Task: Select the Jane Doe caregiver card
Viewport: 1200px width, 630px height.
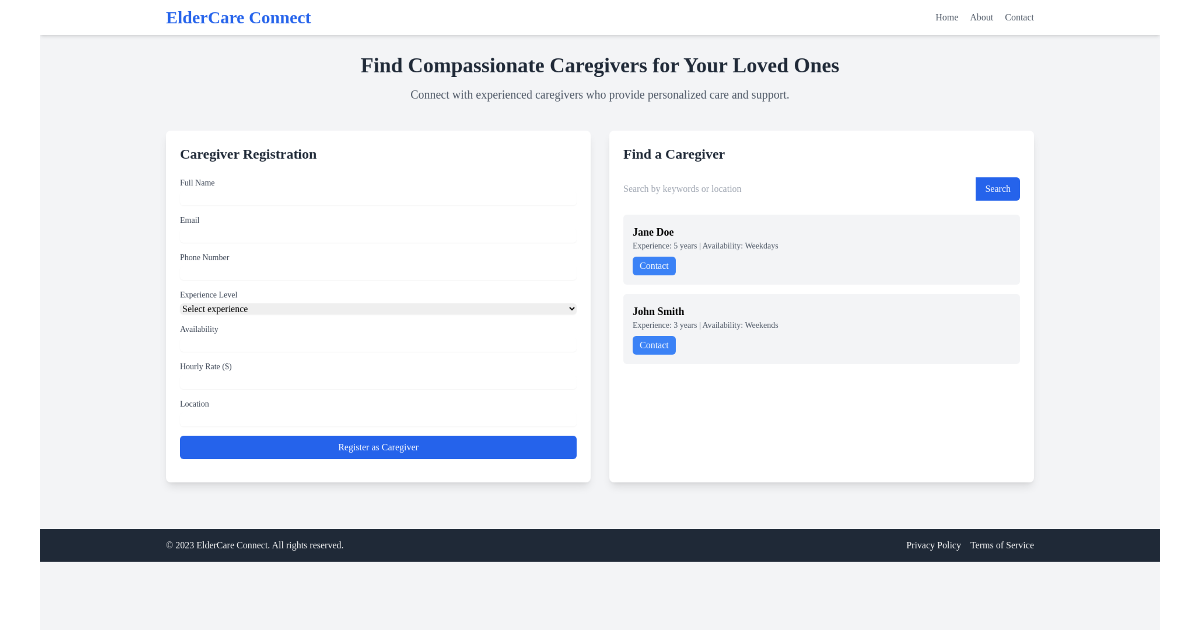Action: pyautogui.click(x=821, y=249)
